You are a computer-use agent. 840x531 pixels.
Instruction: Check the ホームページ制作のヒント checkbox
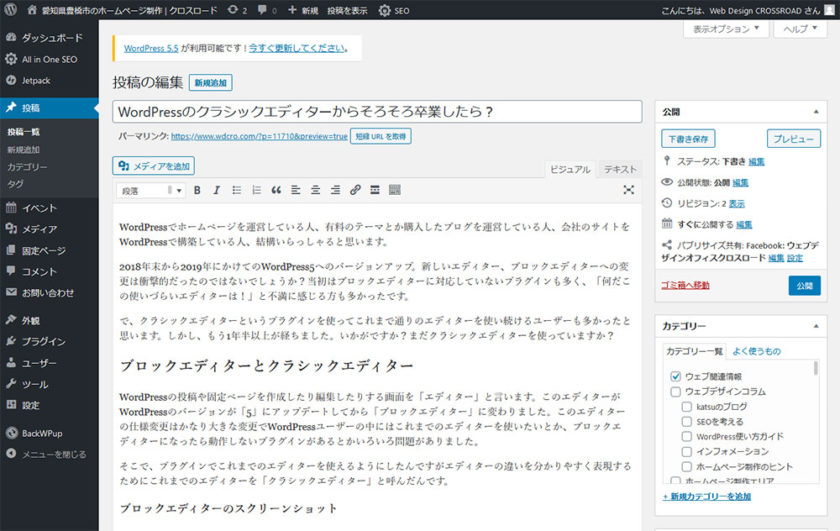[x=687, y=466]
